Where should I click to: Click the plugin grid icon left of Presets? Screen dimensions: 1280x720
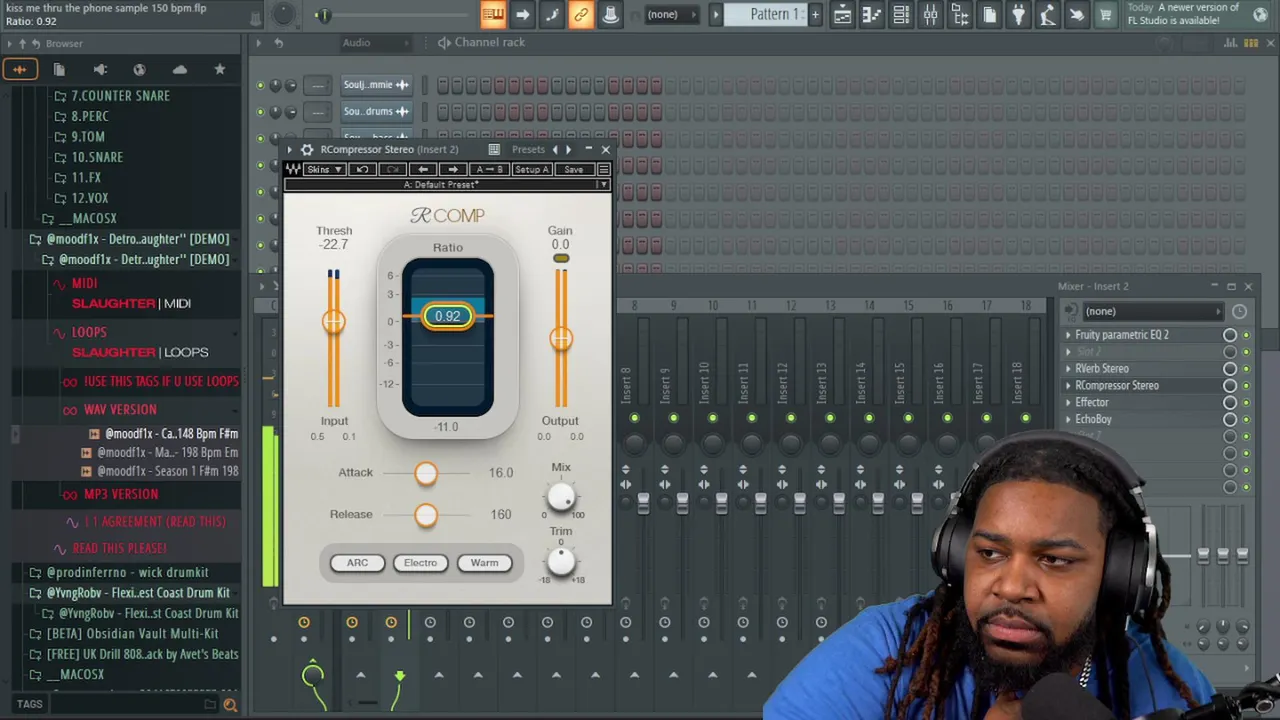click(494, 150)
